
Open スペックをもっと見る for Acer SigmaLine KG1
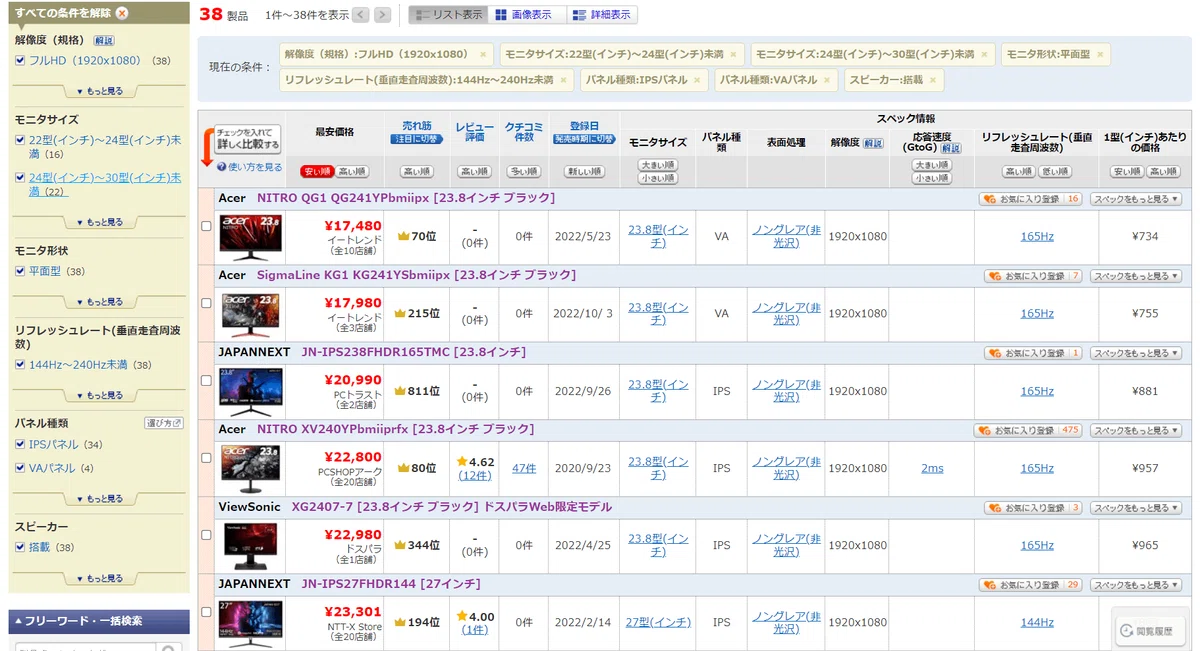click(1136, 276)
